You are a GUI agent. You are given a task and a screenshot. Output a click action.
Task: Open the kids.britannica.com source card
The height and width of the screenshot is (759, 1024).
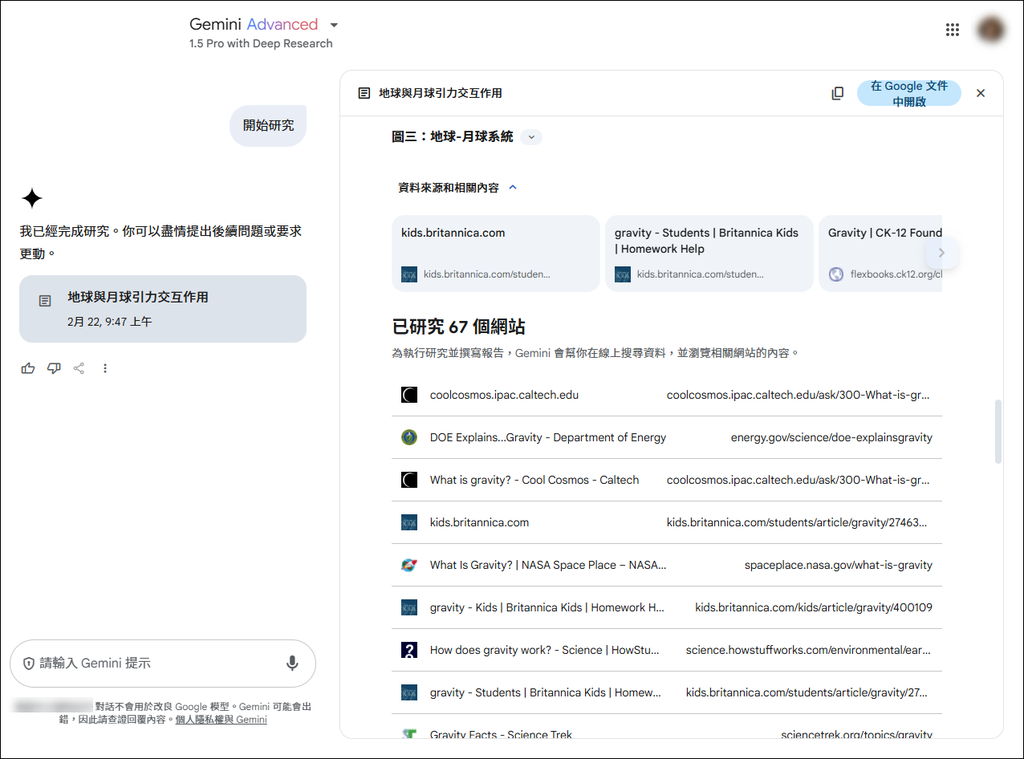click(496, 253)
